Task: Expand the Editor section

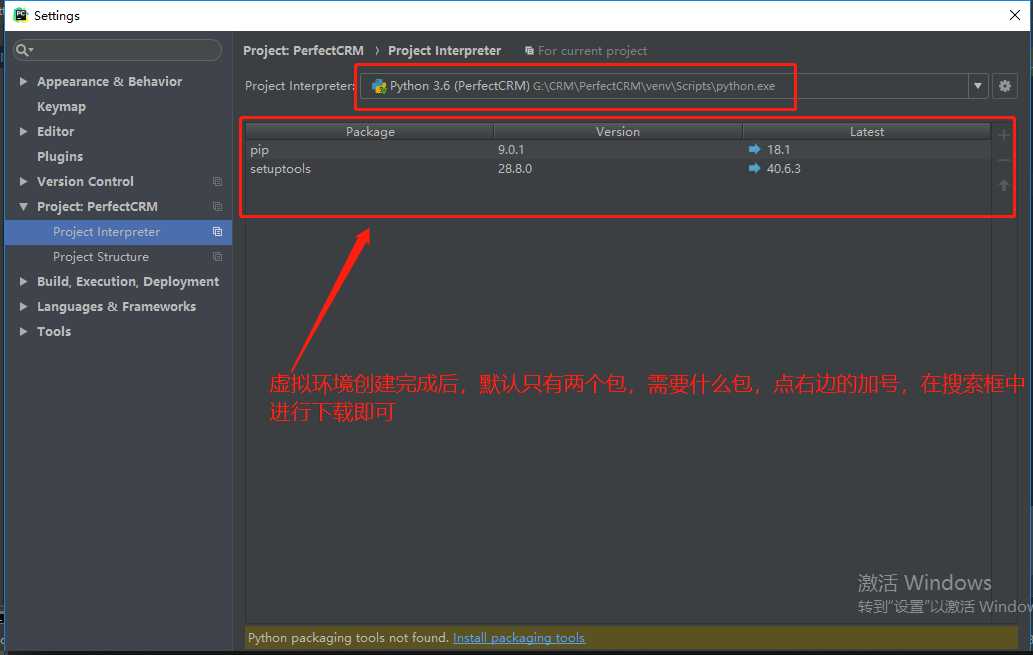Action: click(x=24, y=131)
